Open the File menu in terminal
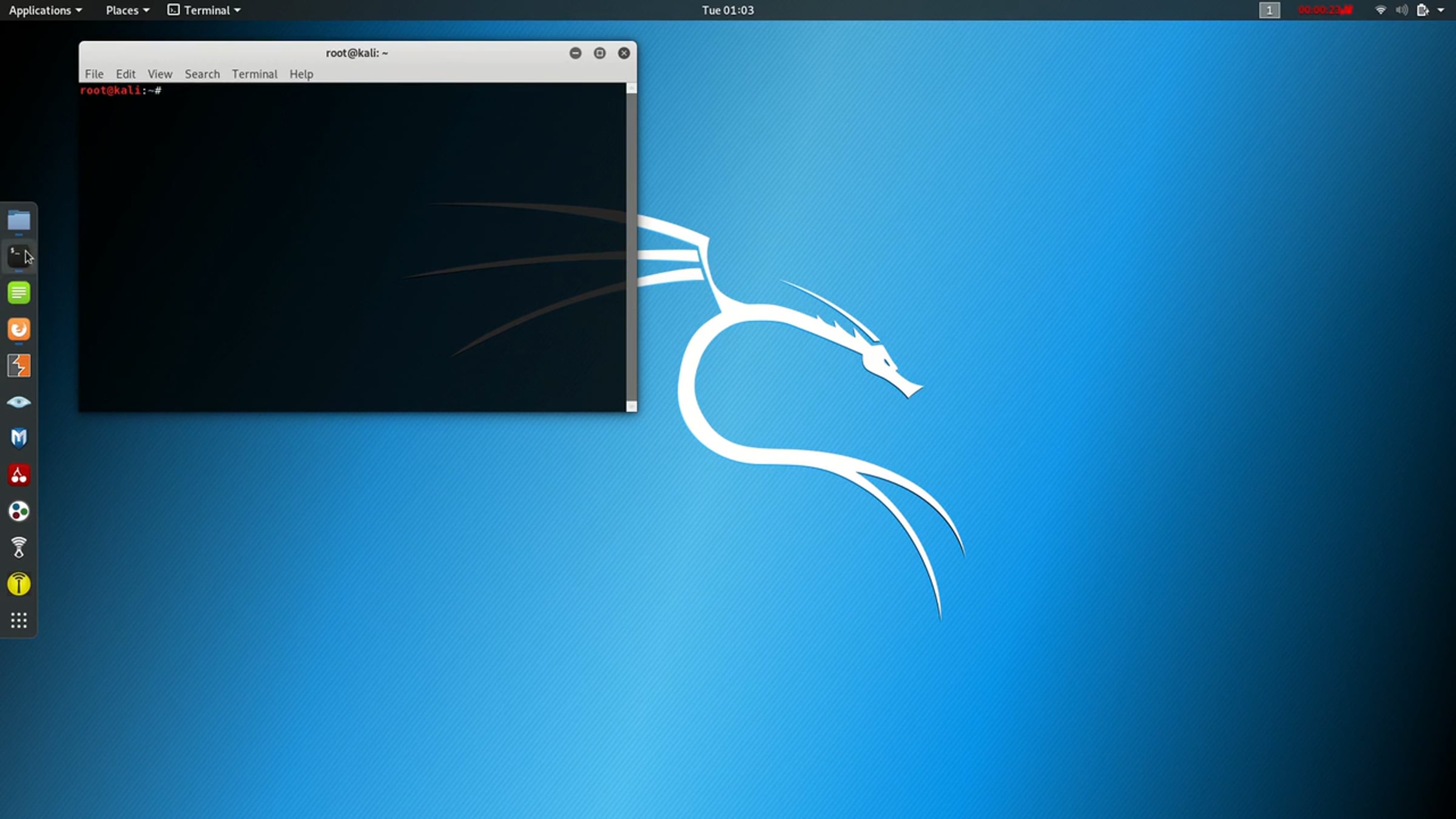Screen dimensions: 1456x819 94,74
